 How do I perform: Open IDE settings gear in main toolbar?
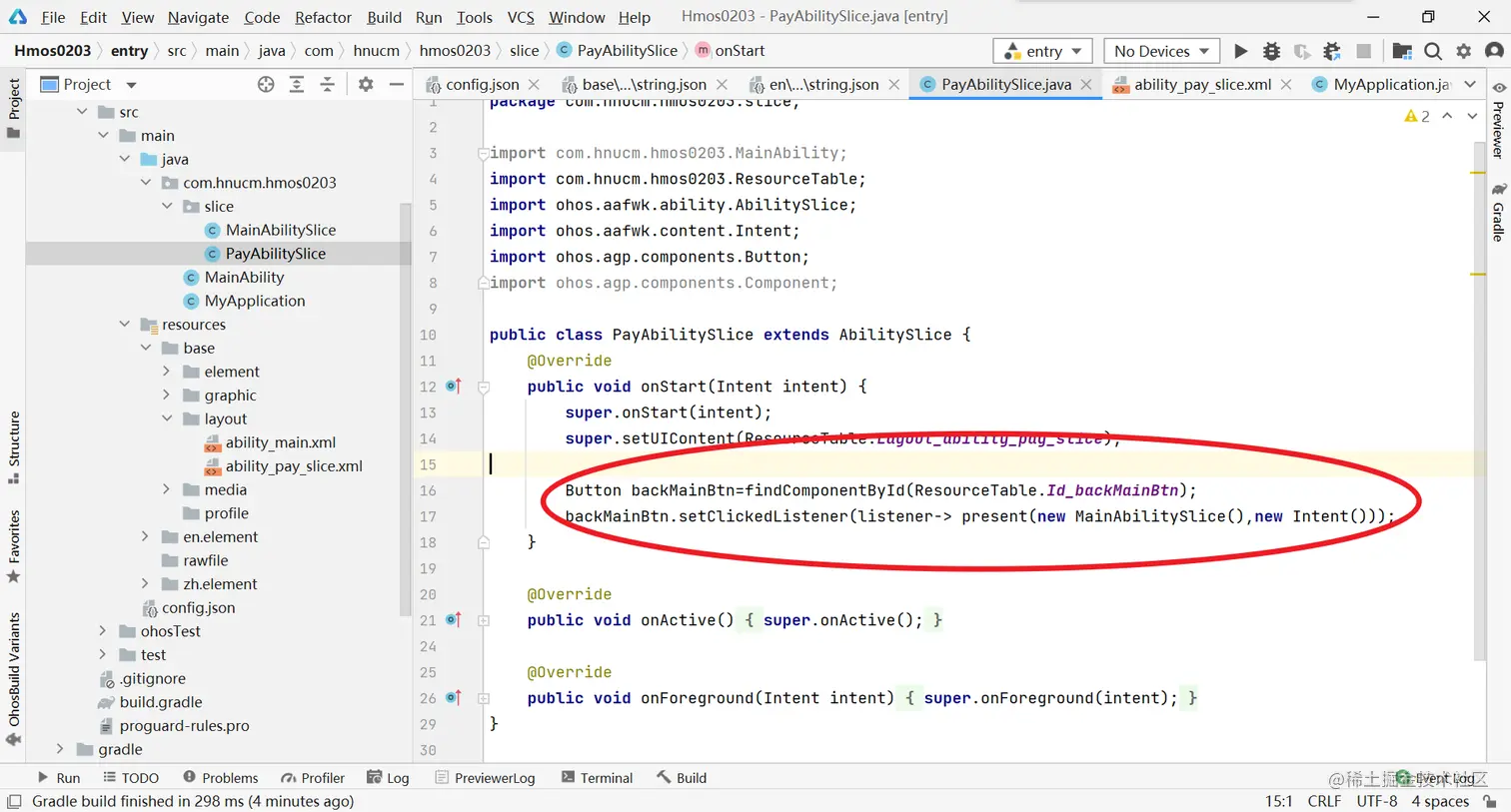pyautogui.click(x=1464, y=51)
